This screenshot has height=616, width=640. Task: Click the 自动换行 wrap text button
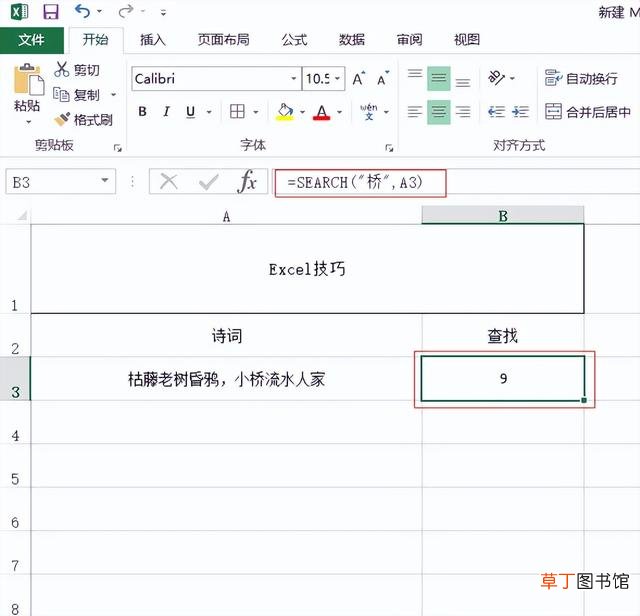(581, 78)
